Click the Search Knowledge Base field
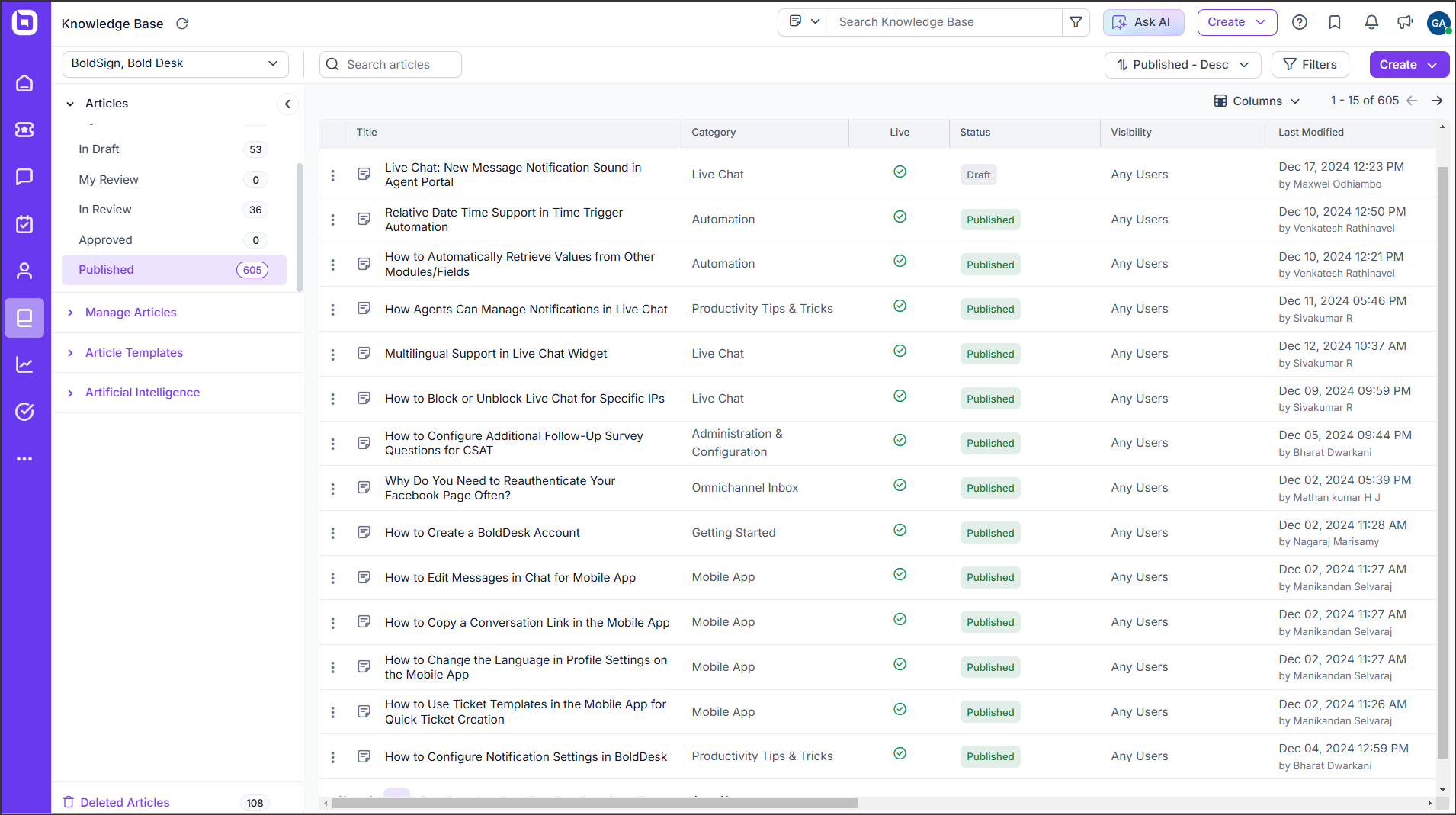Screen dimensions: 1456x815 point(945,22)
